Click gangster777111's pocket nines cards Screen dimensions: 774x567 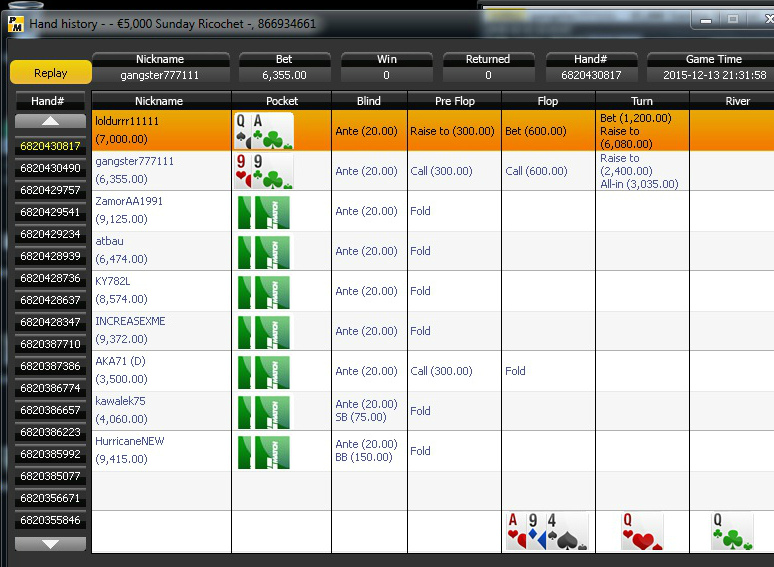264,171
